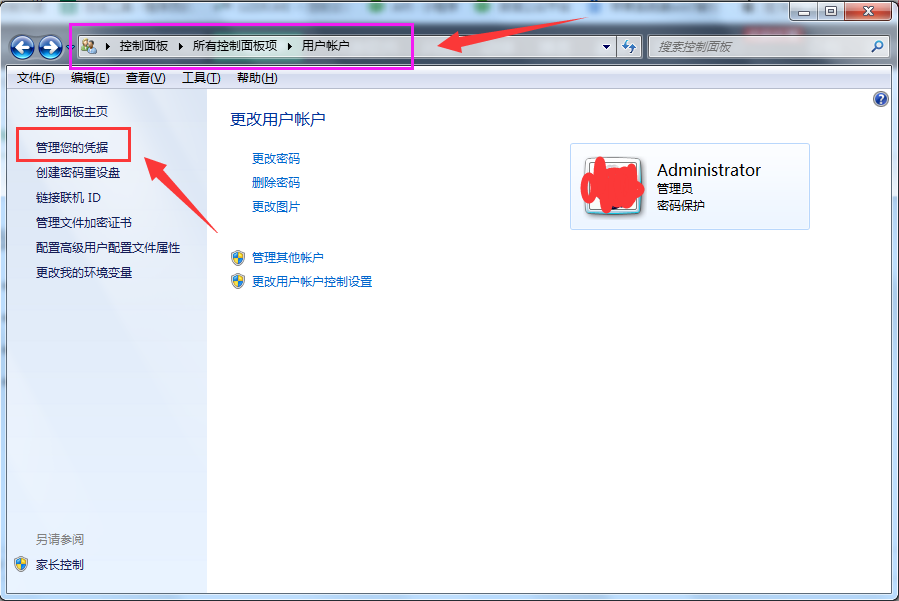The image size is (899, 601).
Task: Open 管理文件加密证书
Action: point(84,223)
